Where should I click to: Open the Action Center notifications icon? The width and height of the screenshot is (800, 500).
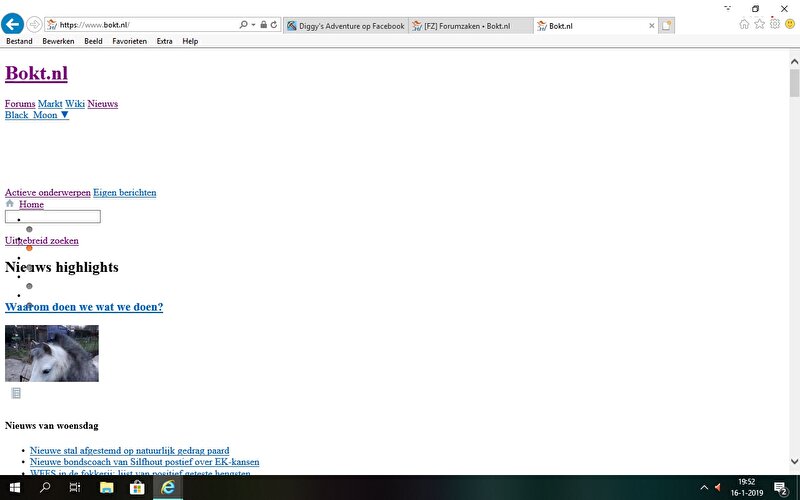(x=781, y=488)
